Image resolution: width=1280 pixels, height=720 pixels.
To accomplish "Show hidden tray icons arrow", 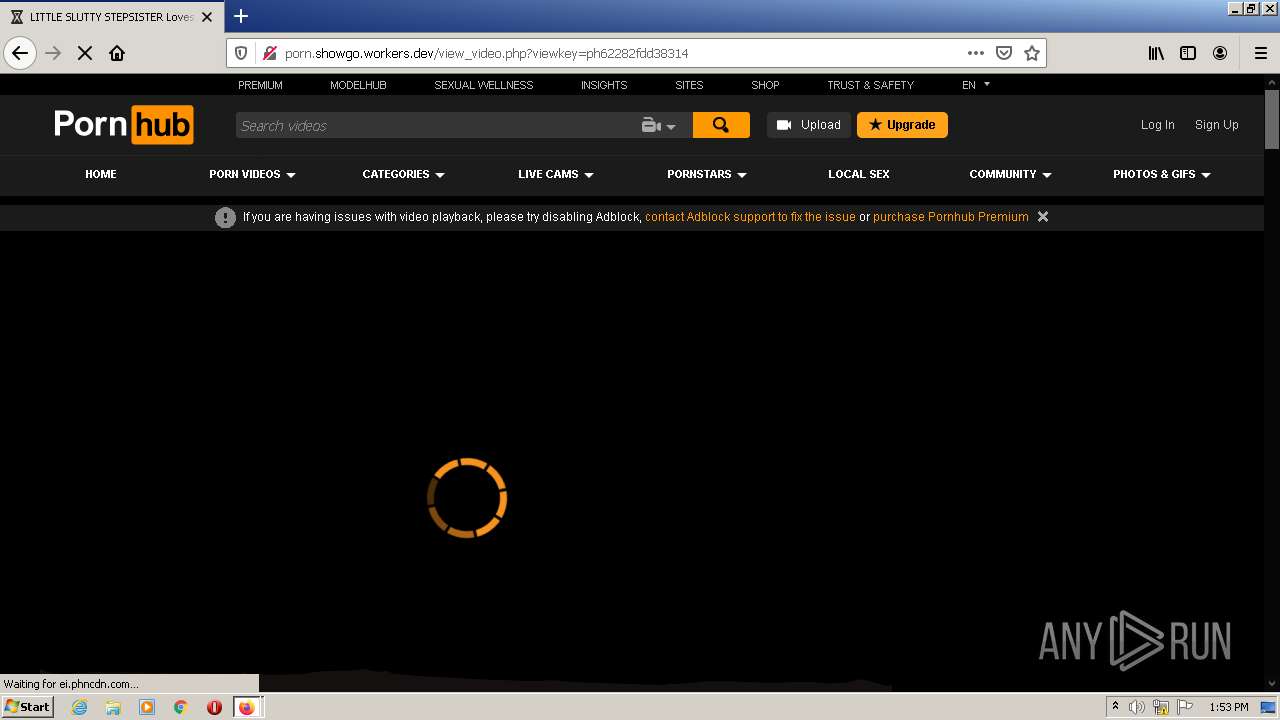I will (1115, 706).
